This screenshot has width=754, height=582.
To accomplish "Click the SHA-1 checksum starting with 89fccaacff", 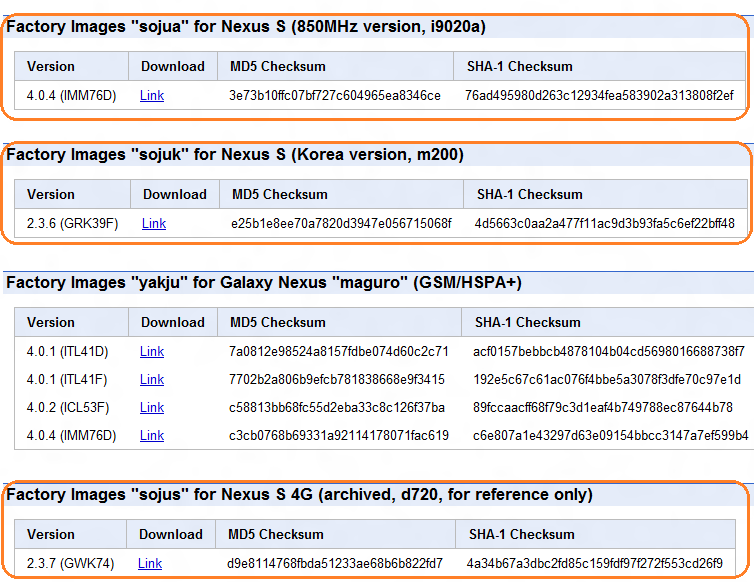I will click(602, 407).
